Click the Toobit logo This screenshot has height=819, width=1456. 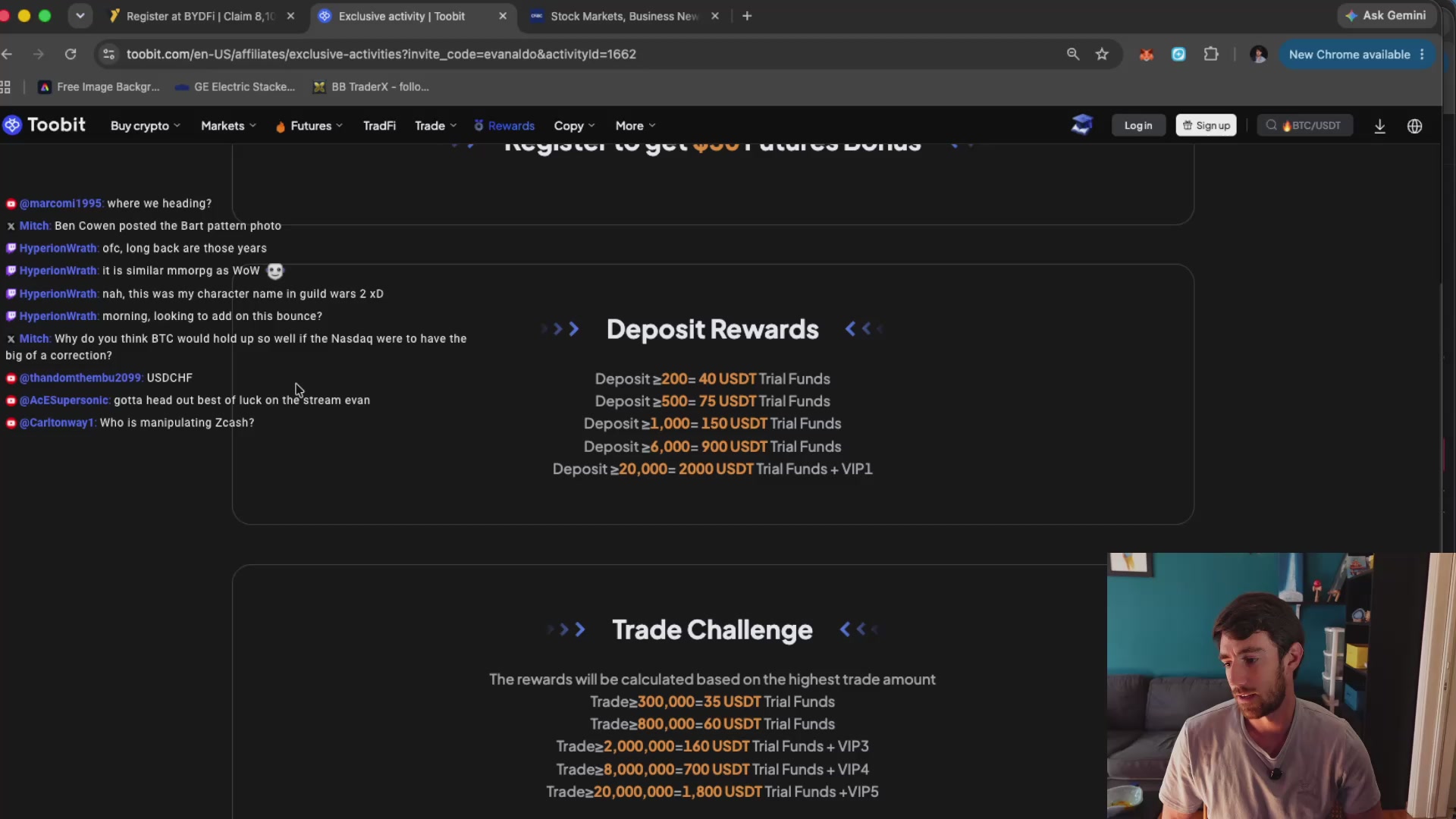pyautogui.click(x=44, y=125)
